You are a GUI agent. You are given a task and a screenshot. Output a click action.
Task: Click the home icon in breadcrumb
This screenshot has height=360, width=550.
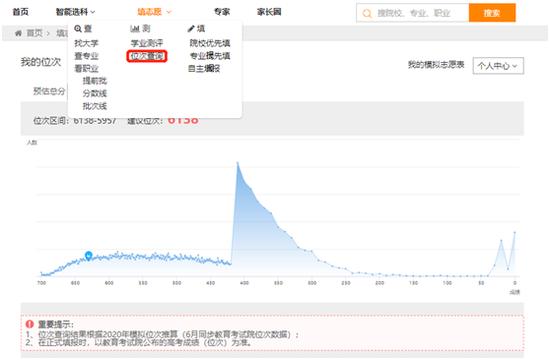(18, 33)
